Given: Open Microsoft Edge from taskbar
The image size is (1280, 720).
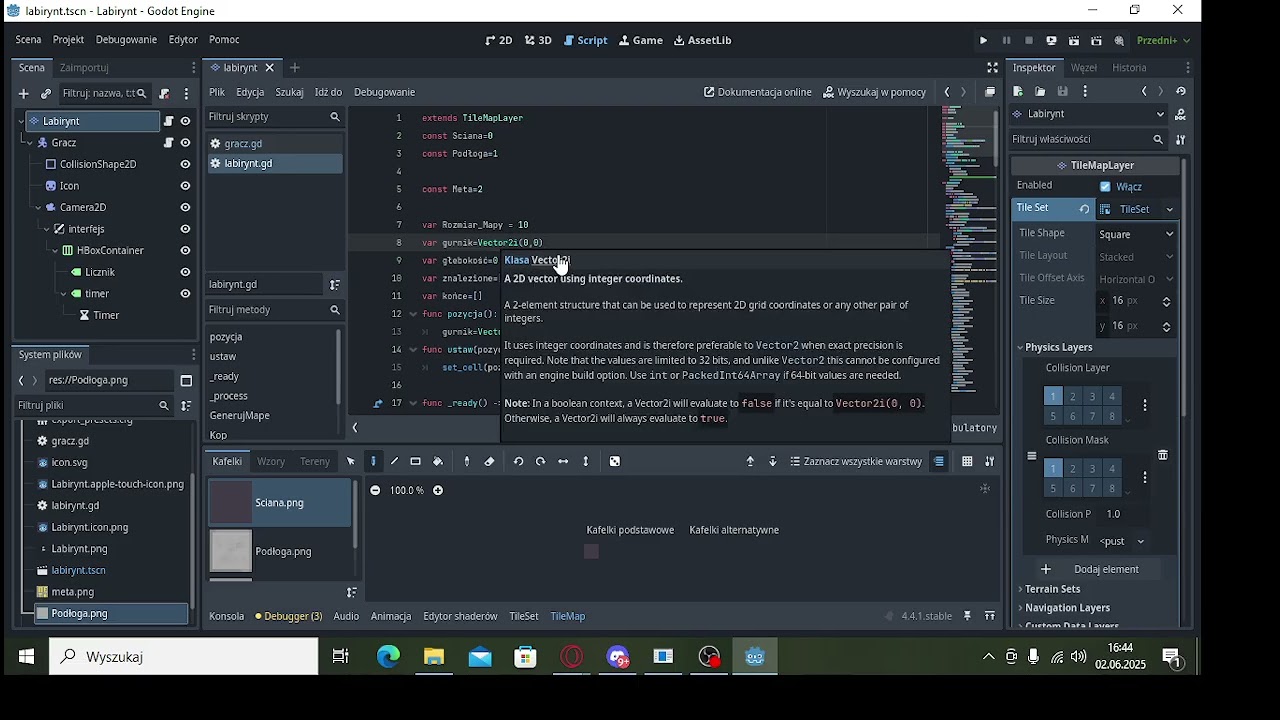Looking at the screenshot, I should pos(388,657).
